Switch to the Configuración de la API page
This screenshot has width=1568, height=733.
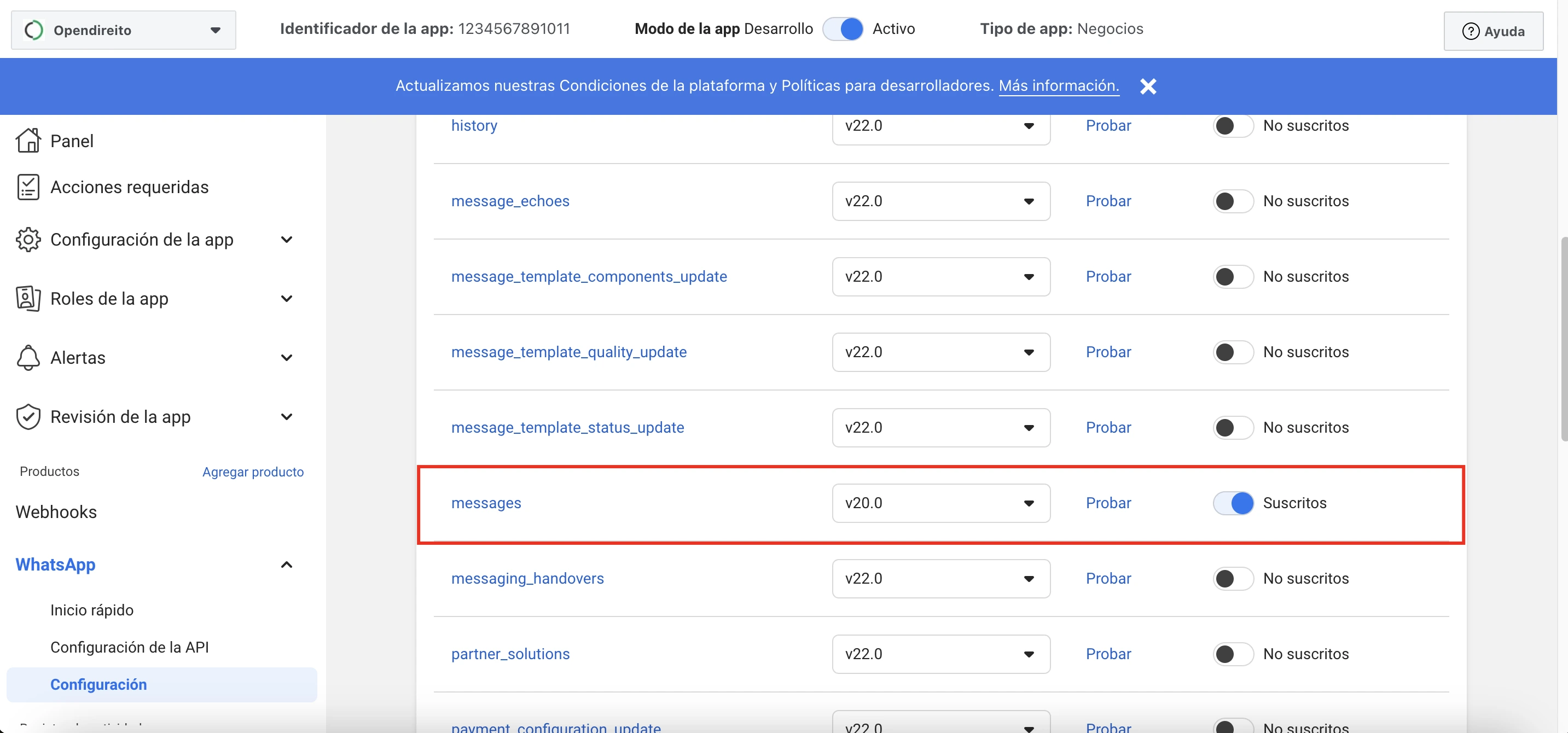(130, 647)
